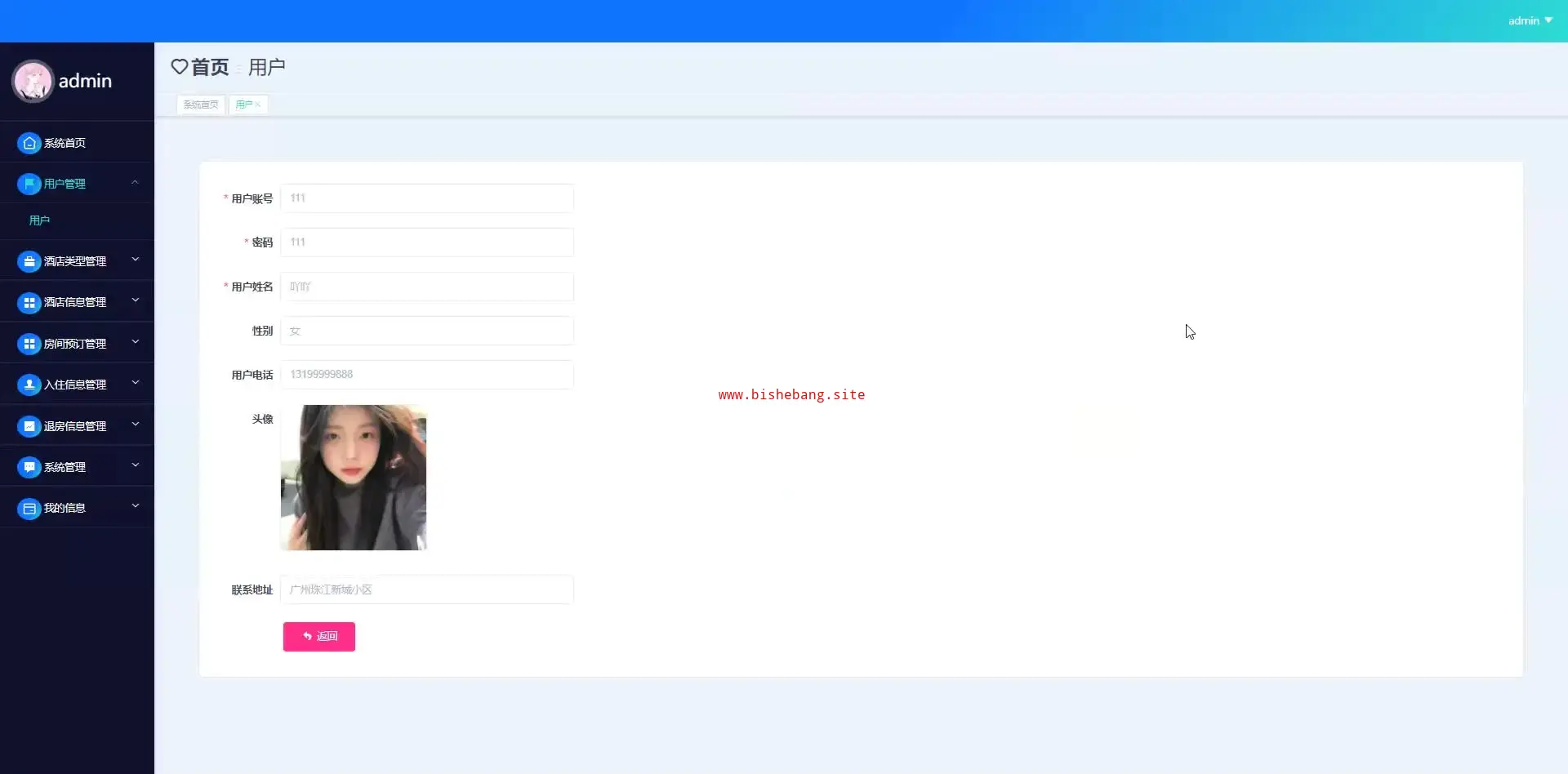Expand the 房间预订管理 chevron
This screenshot has width=1568, height=774.
click(136, 342)
